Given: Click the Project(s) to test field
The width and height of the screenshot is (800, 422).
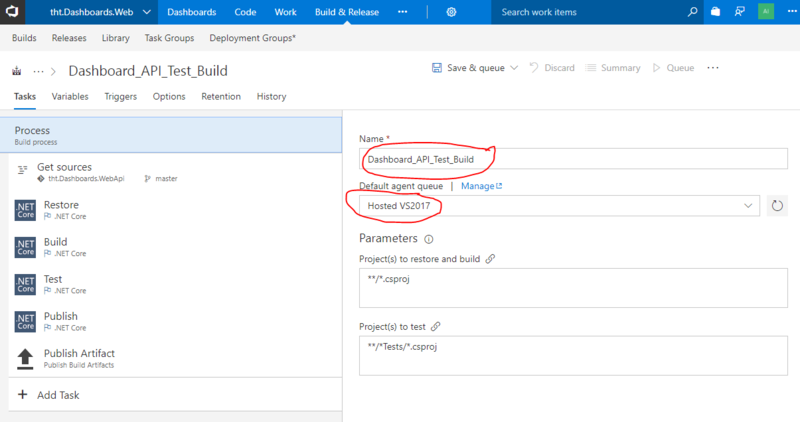Looking at the screenshot, I should pyautogui.click(x=573, y=356).
